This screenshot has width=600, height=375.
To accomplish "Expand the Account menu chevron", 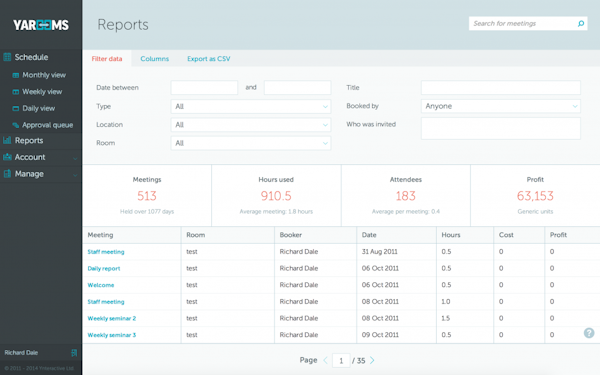I will [75, 158].
